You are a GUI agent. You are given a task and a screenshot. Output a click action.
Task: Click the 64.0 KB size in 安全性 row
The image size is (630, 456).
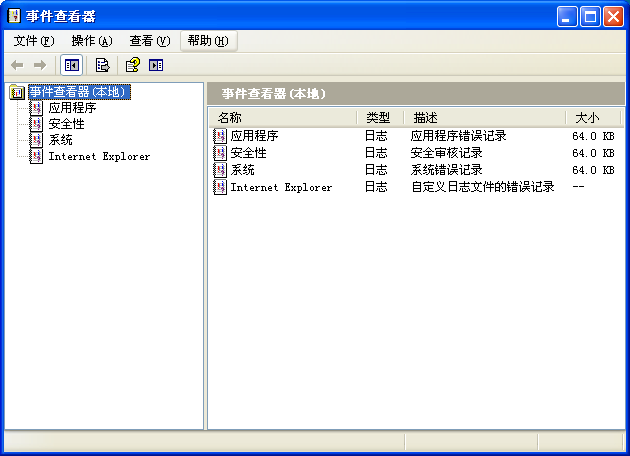pos(593,153)
